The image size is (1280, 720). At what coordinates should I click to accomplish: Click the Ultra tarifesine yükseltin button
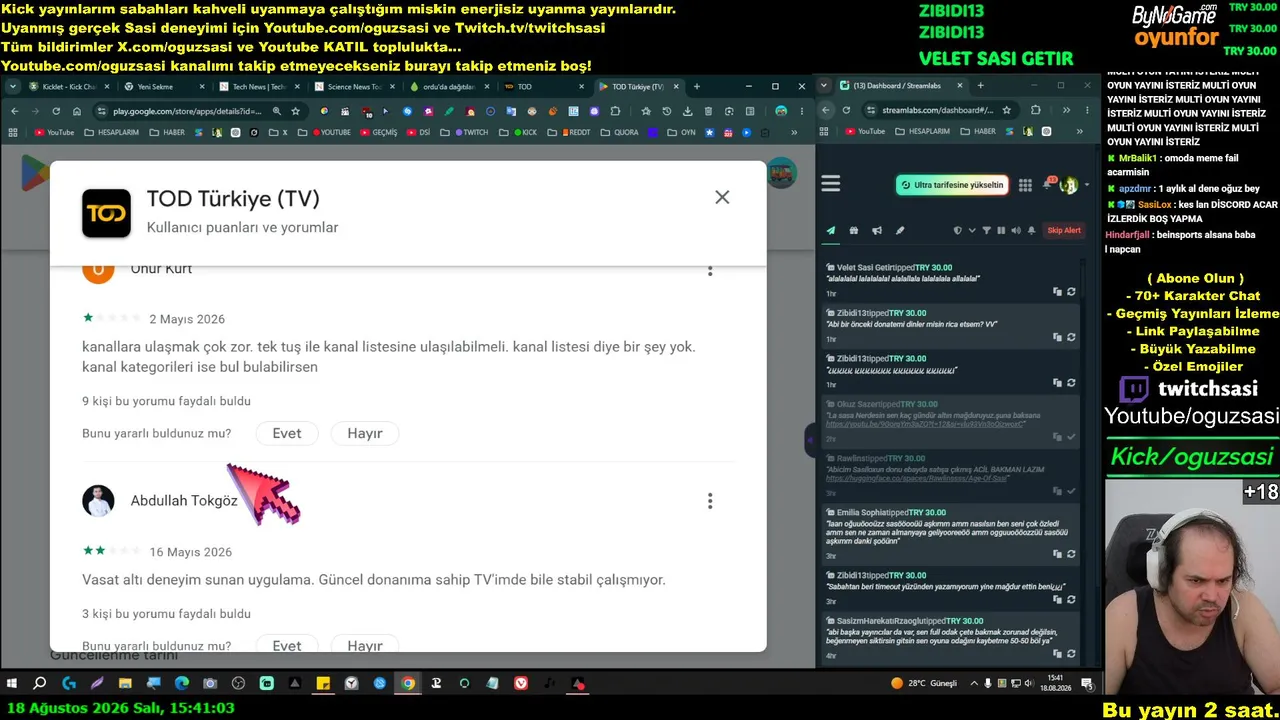952,185
